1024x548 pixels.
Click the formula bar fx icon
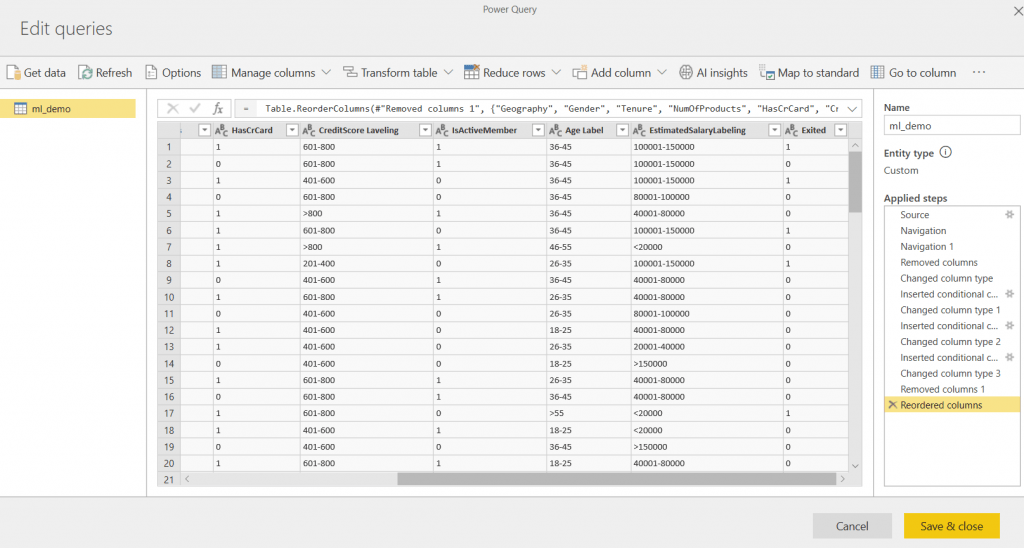217,108
